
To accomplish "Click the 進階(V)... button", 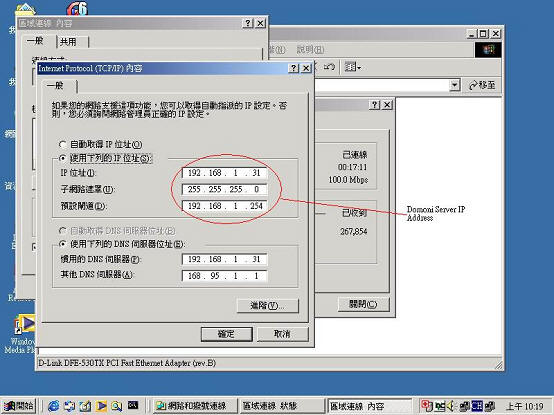I will point(267,306).
